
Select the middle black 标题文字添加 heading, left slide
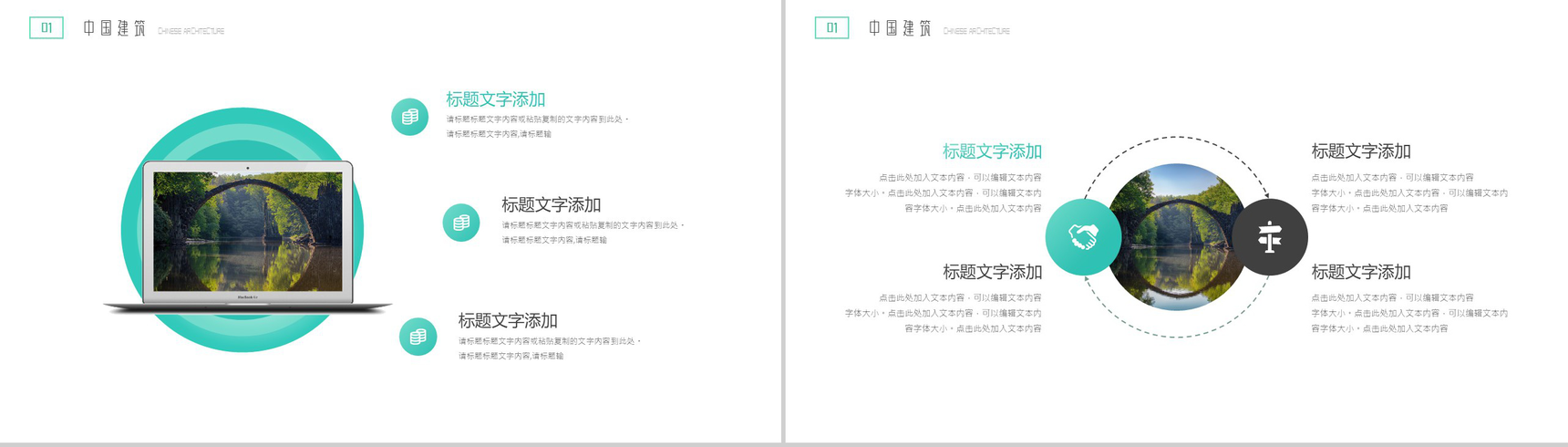[551, 205]
